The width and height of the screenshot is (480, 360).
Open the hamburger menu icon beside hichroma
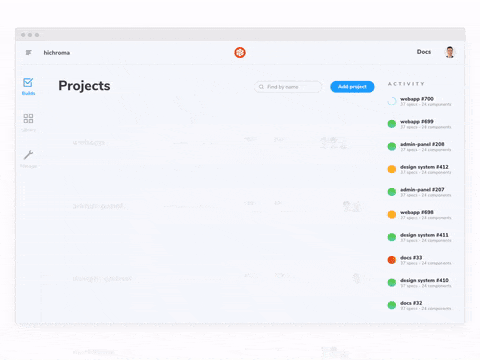click(29, 52)
